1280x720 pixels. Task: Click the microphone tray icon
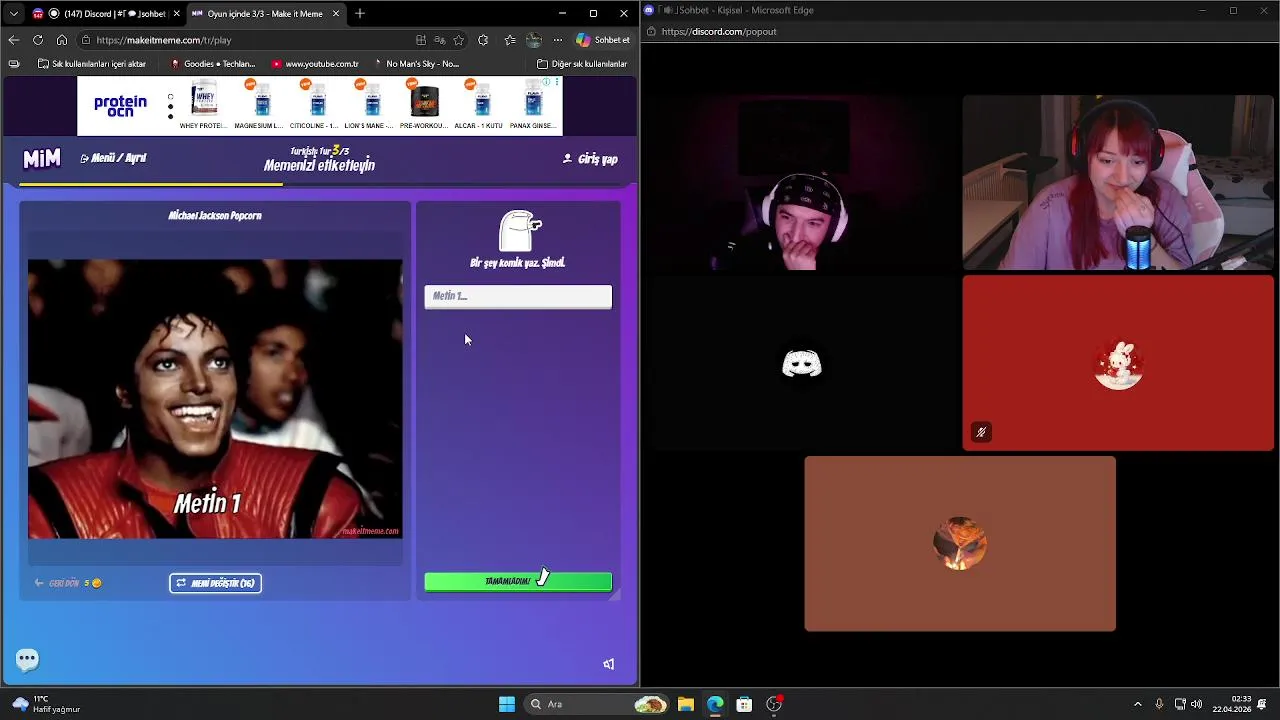(x=1159, y=704)
